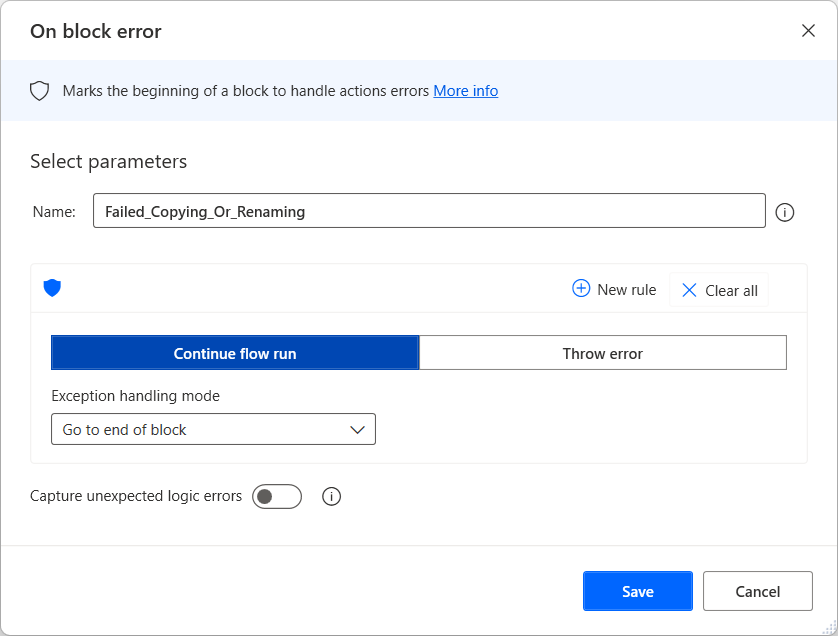838x636 pixels.
Task: Click the dropdown chevron on Go to end of block
Action: [358, 429]
